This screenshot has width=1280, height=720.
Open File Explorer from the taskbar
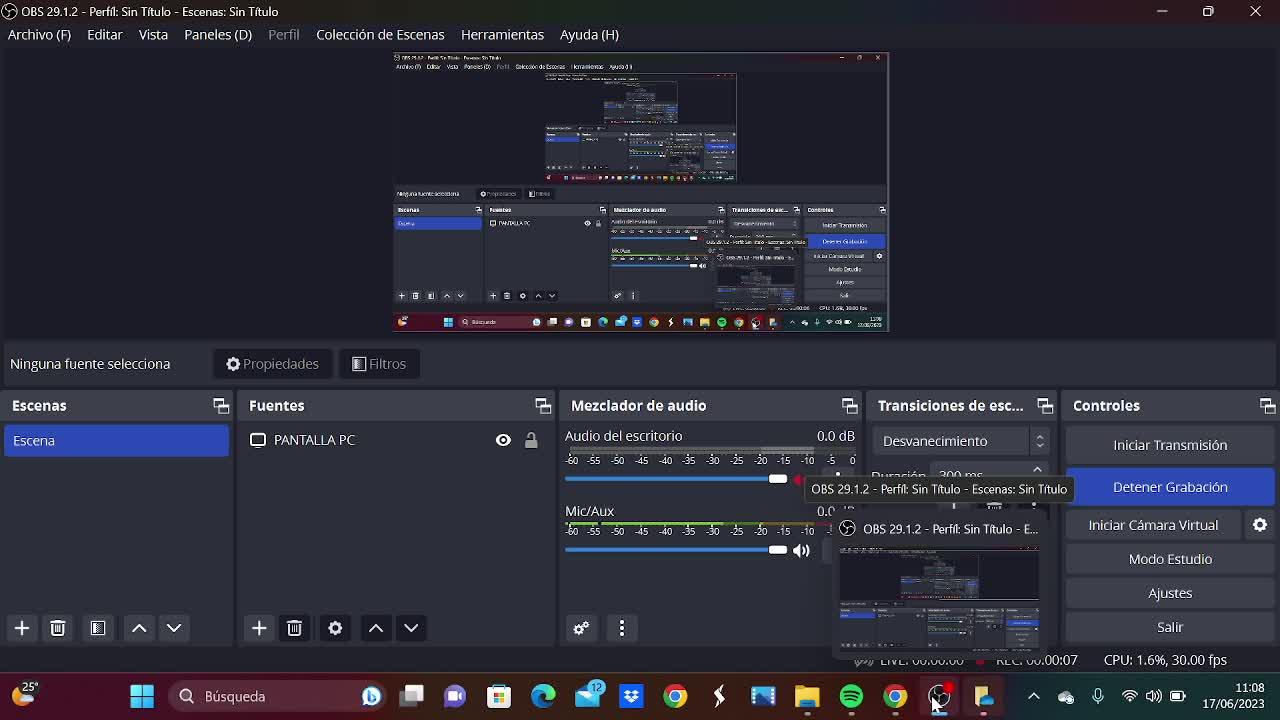click(x=807, y=696)
